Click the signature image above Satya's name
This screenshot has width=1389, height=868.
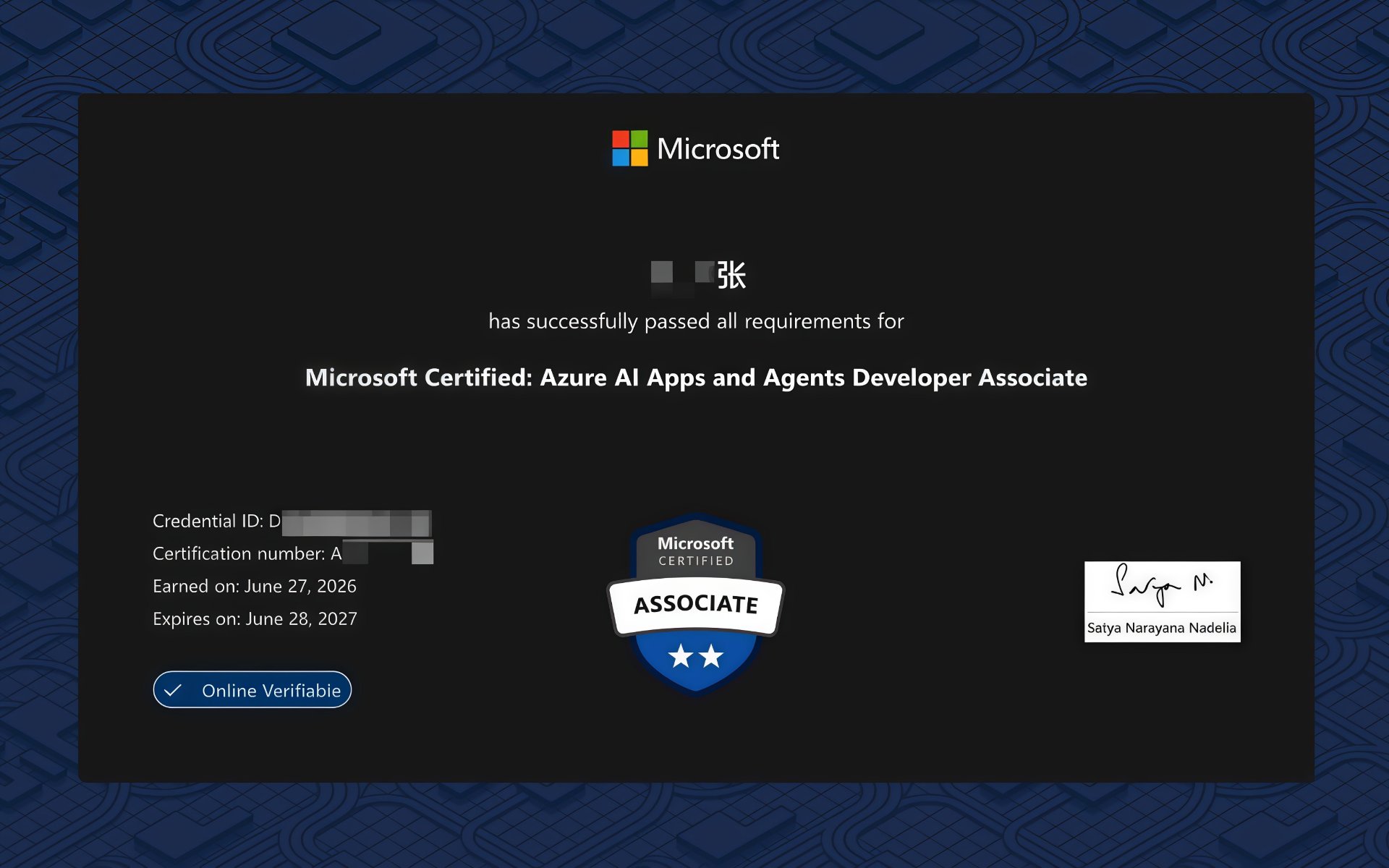[x=1162, y=587]
